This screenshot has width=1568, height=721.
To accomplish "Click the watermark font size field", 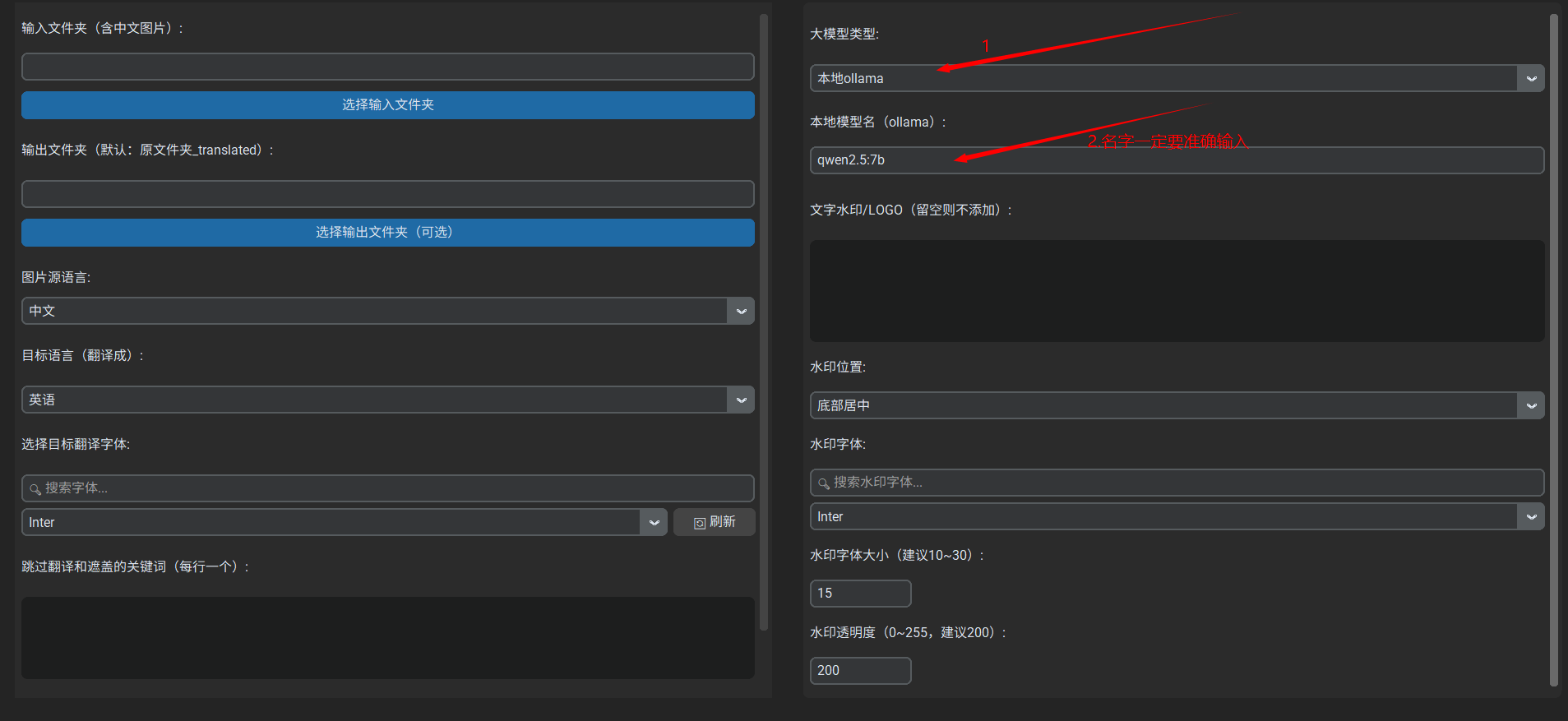I will click(x=860, y=594).
